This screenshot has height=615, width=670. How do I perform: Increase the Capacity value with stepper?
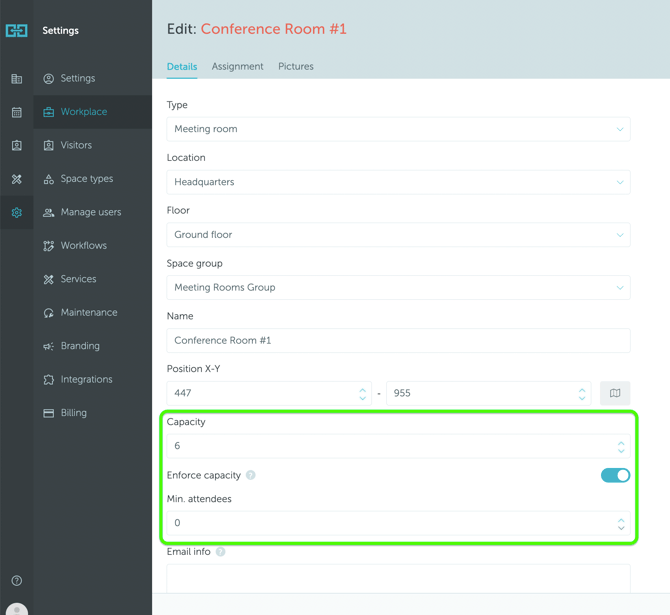coord(621,442)
